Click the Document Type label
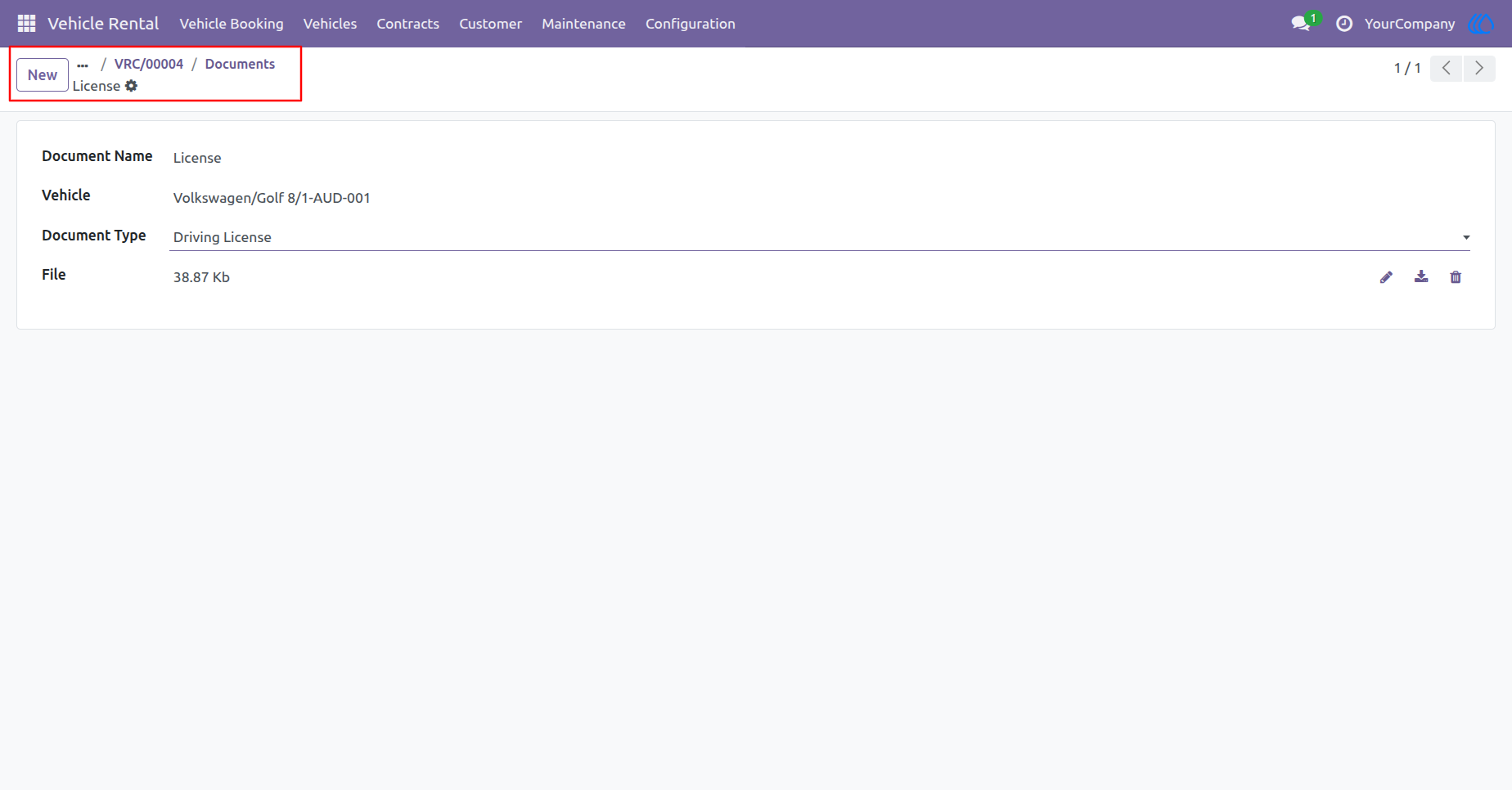 94,236
